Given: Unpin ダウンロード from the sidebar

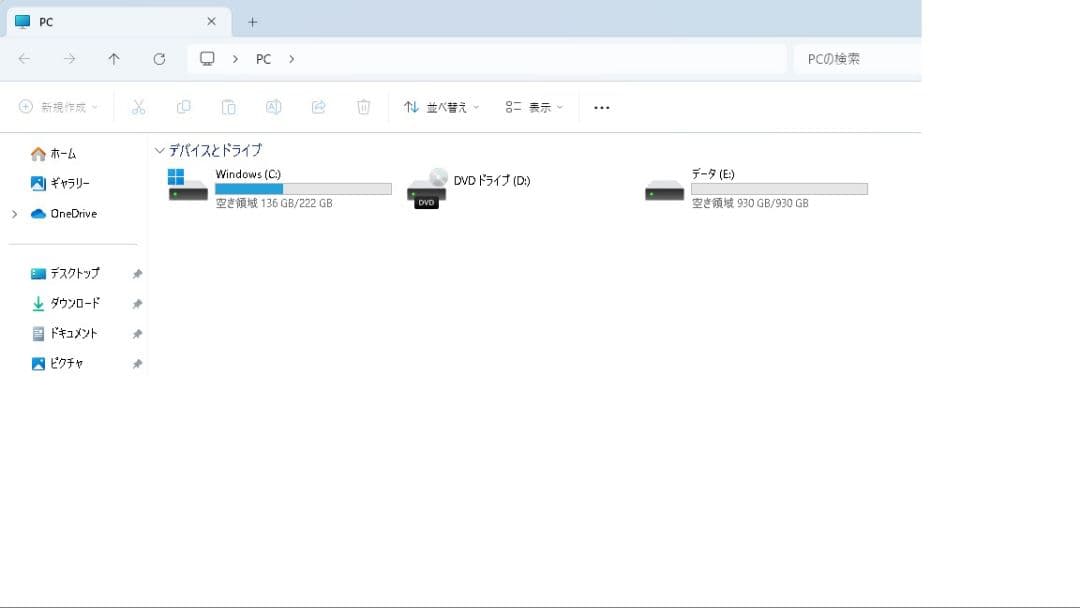Looking at the screenshot, I should tap(137, 303).
